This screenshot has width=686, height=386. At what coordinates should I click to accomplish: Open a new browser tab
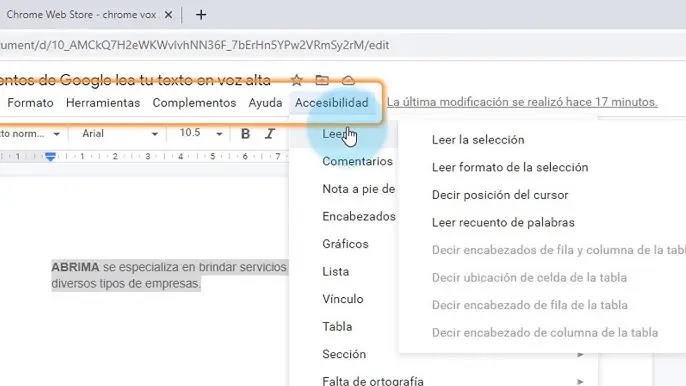(201, 15)
